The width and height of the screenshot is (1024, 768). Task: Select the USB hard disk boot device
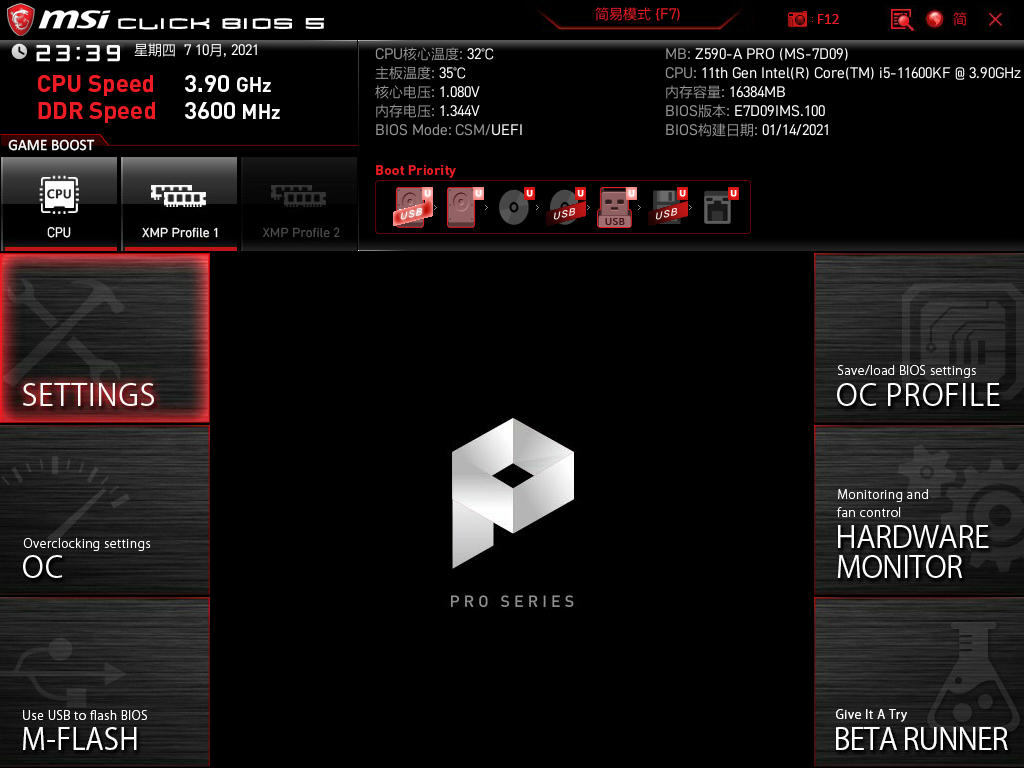410,208
